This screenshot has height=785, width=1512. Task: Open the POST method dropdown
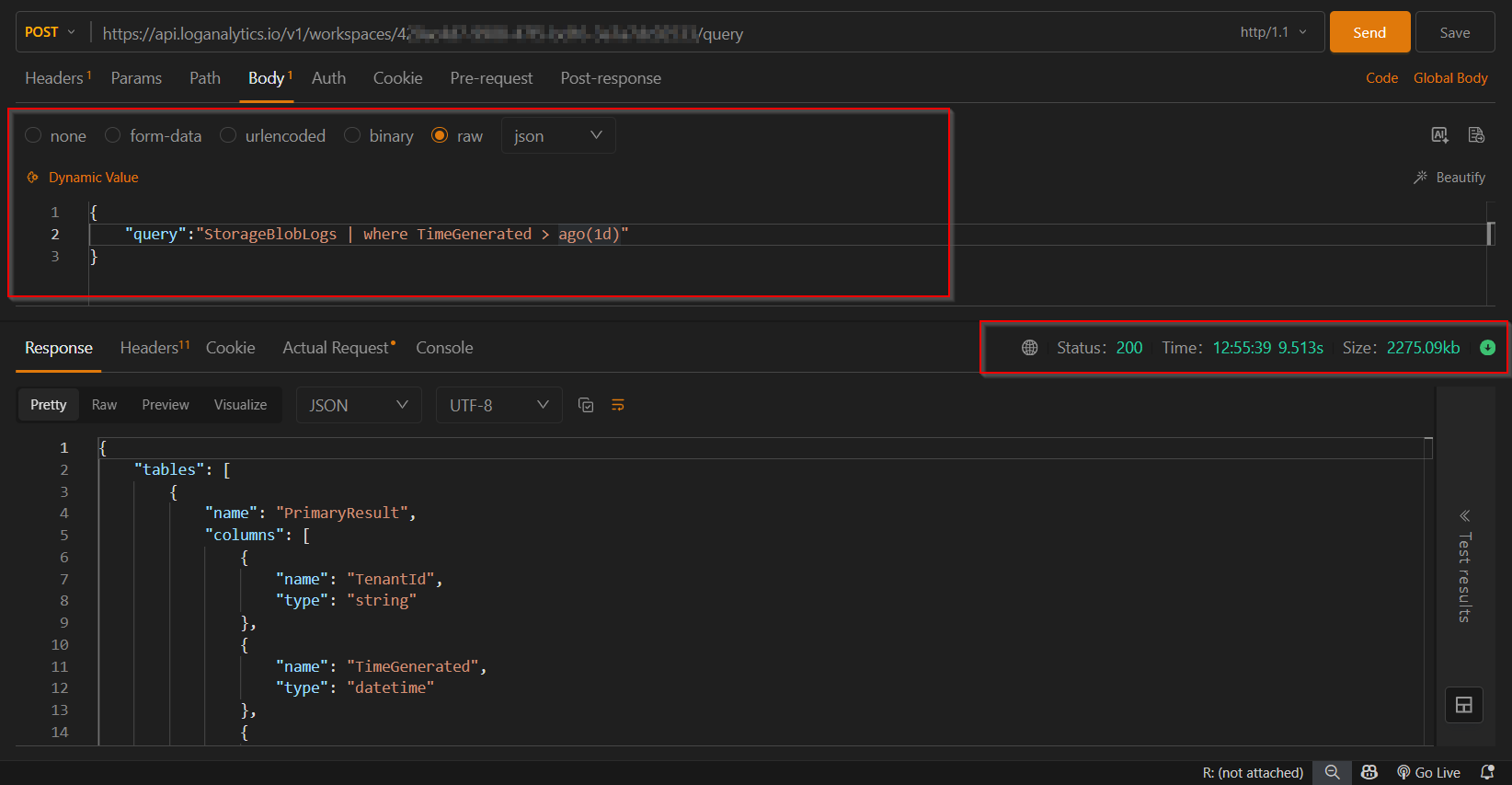click(x=50, y=32)
